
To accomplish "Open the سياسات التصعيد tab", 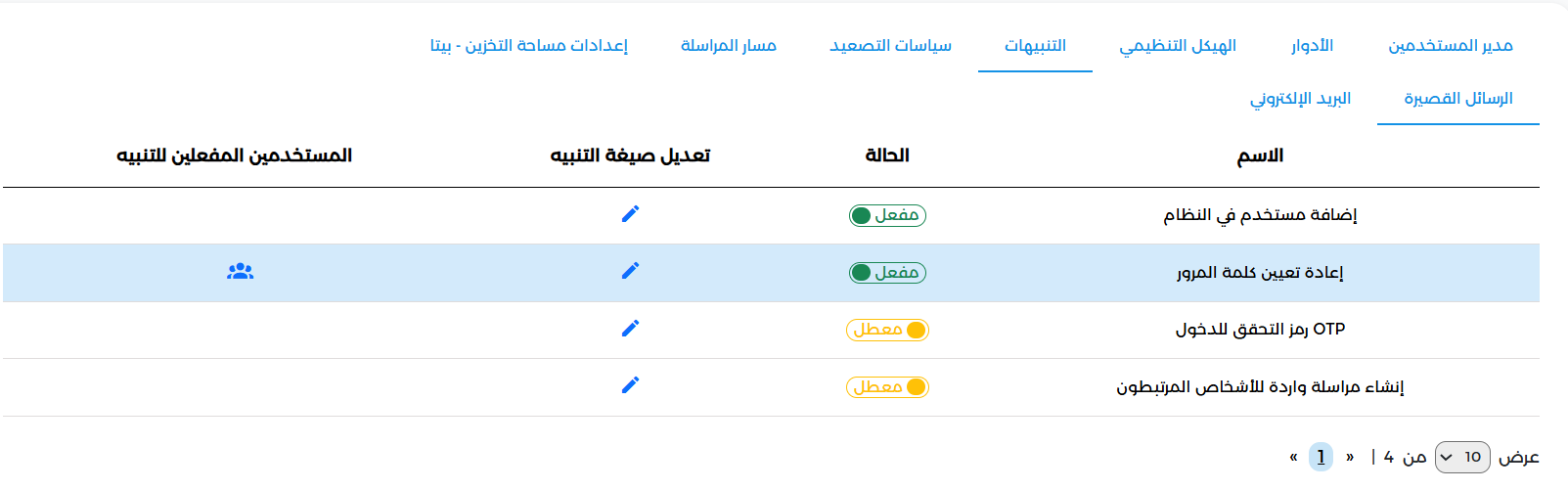I will pos(890,46).
